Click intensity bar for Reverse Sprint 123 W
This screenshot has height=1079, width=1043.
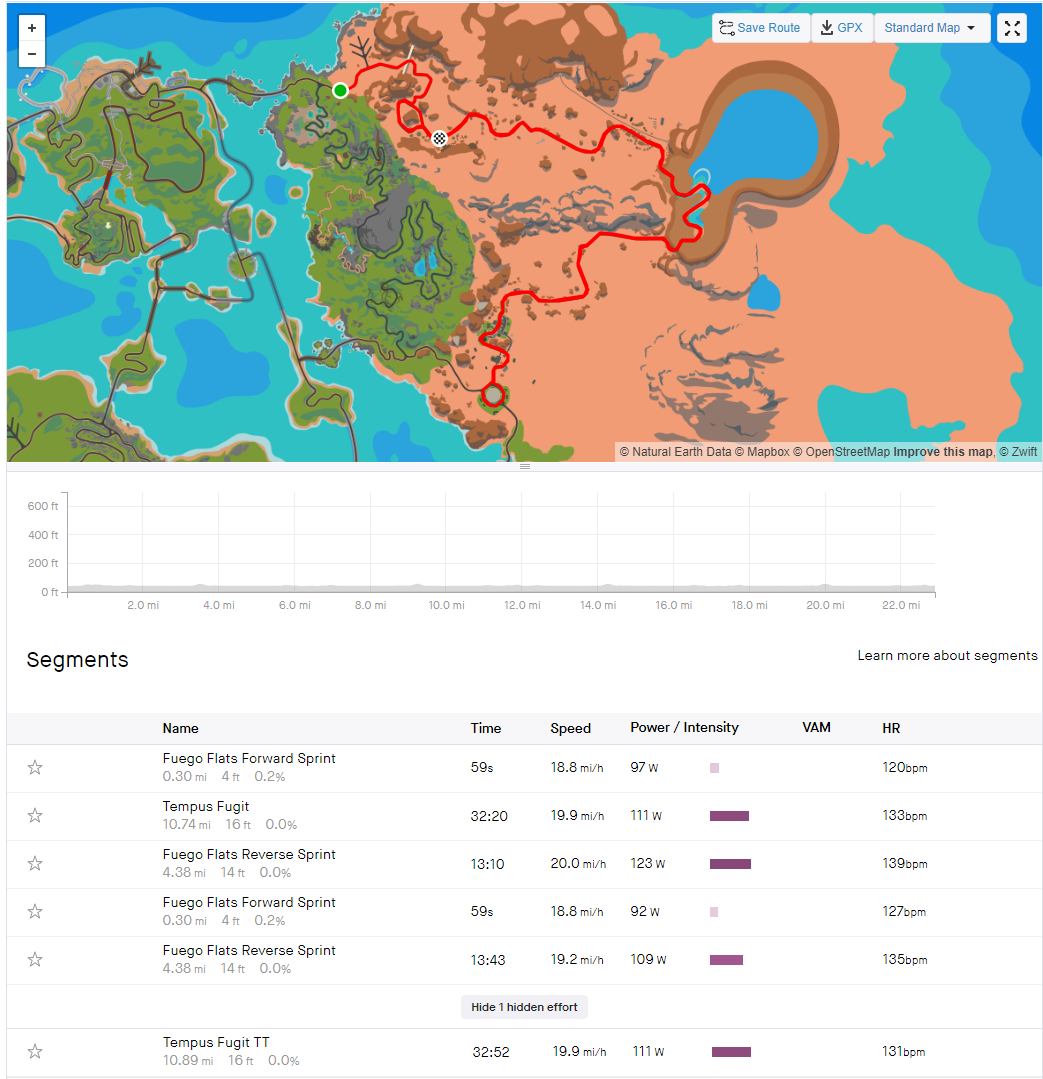click(x=730, y=864)
